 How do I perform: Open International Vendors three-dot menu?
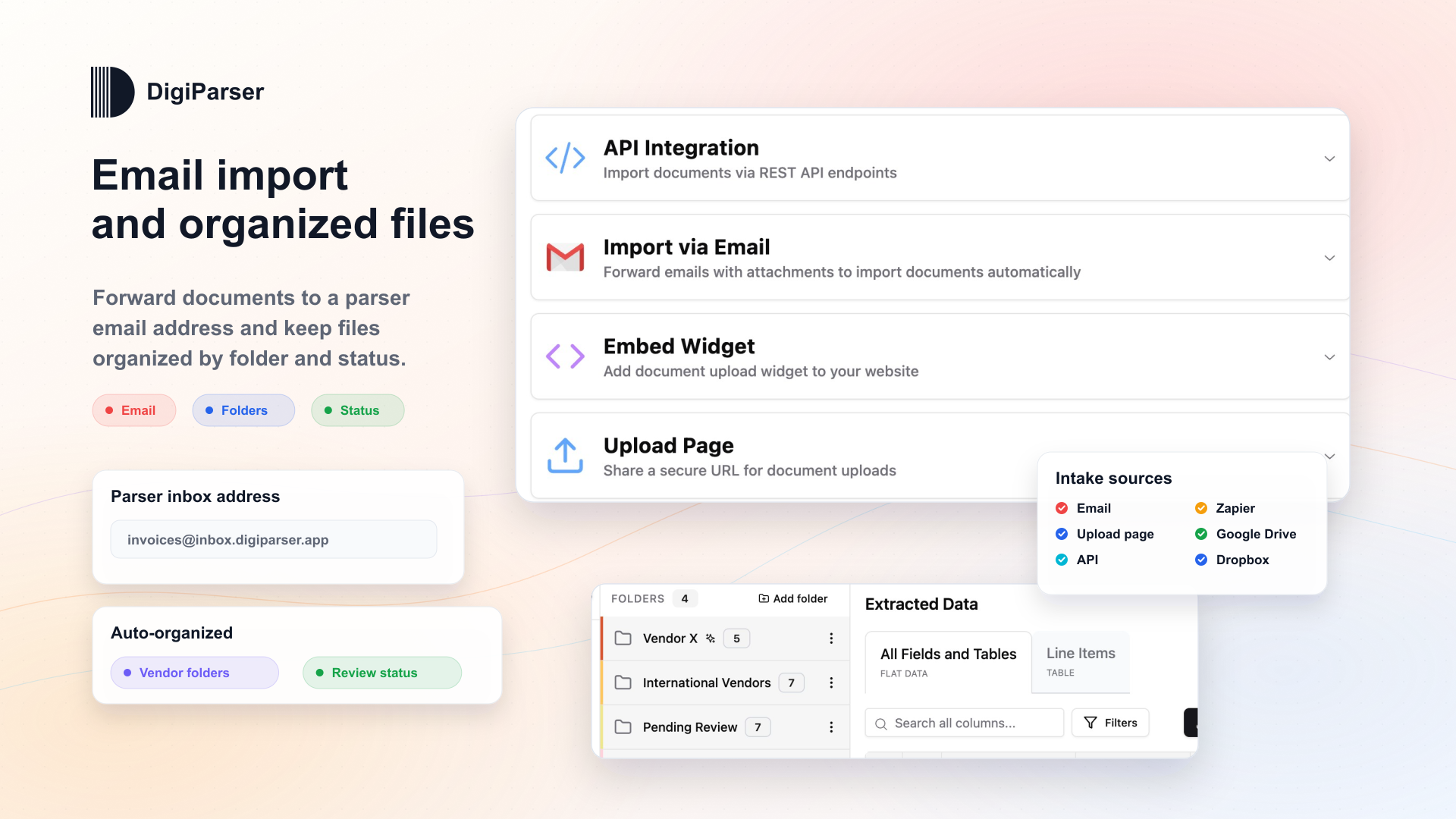point(831,682)
